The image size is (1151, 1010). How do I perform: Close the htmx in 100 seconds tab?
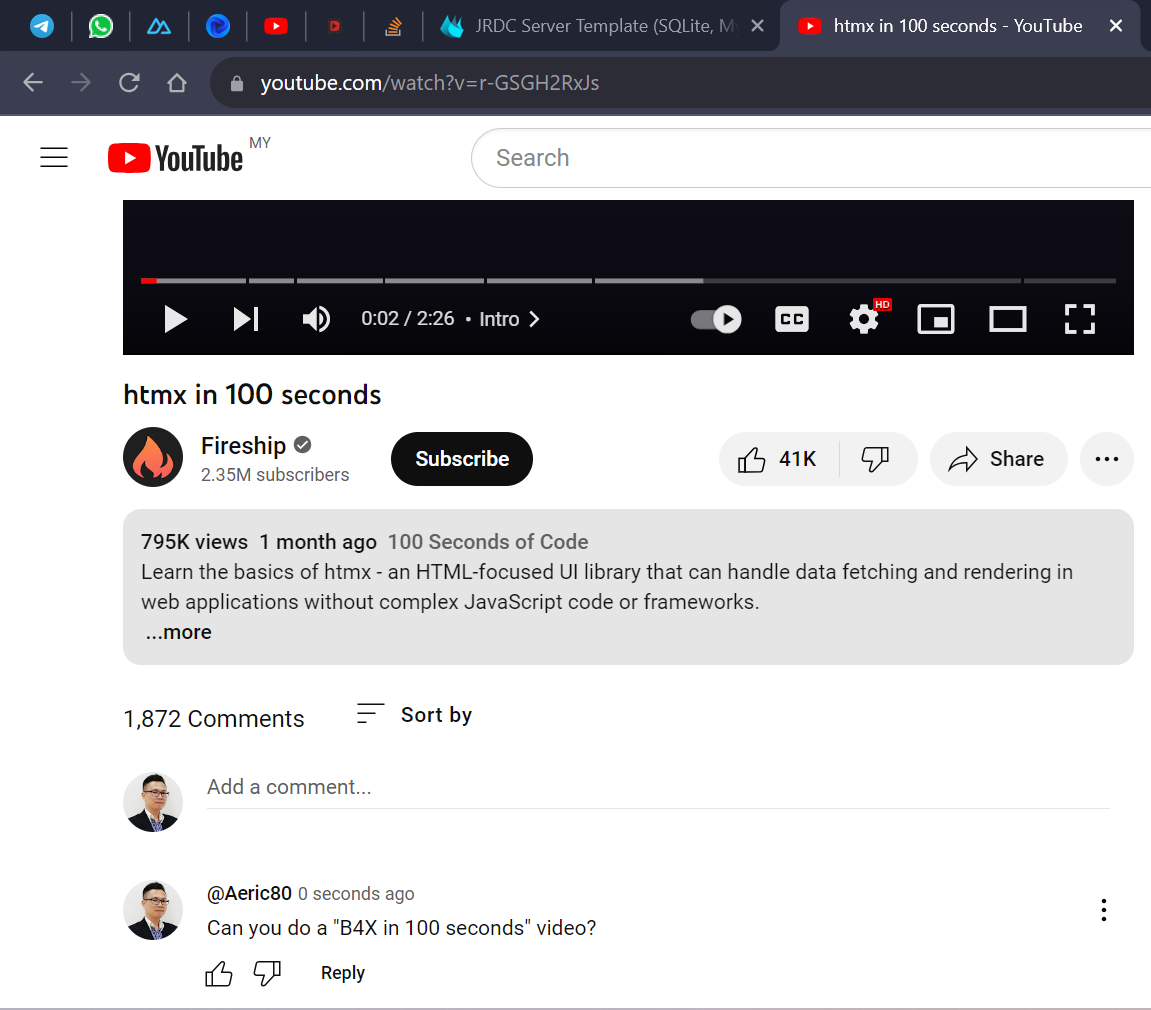[x=1116, y=26]
